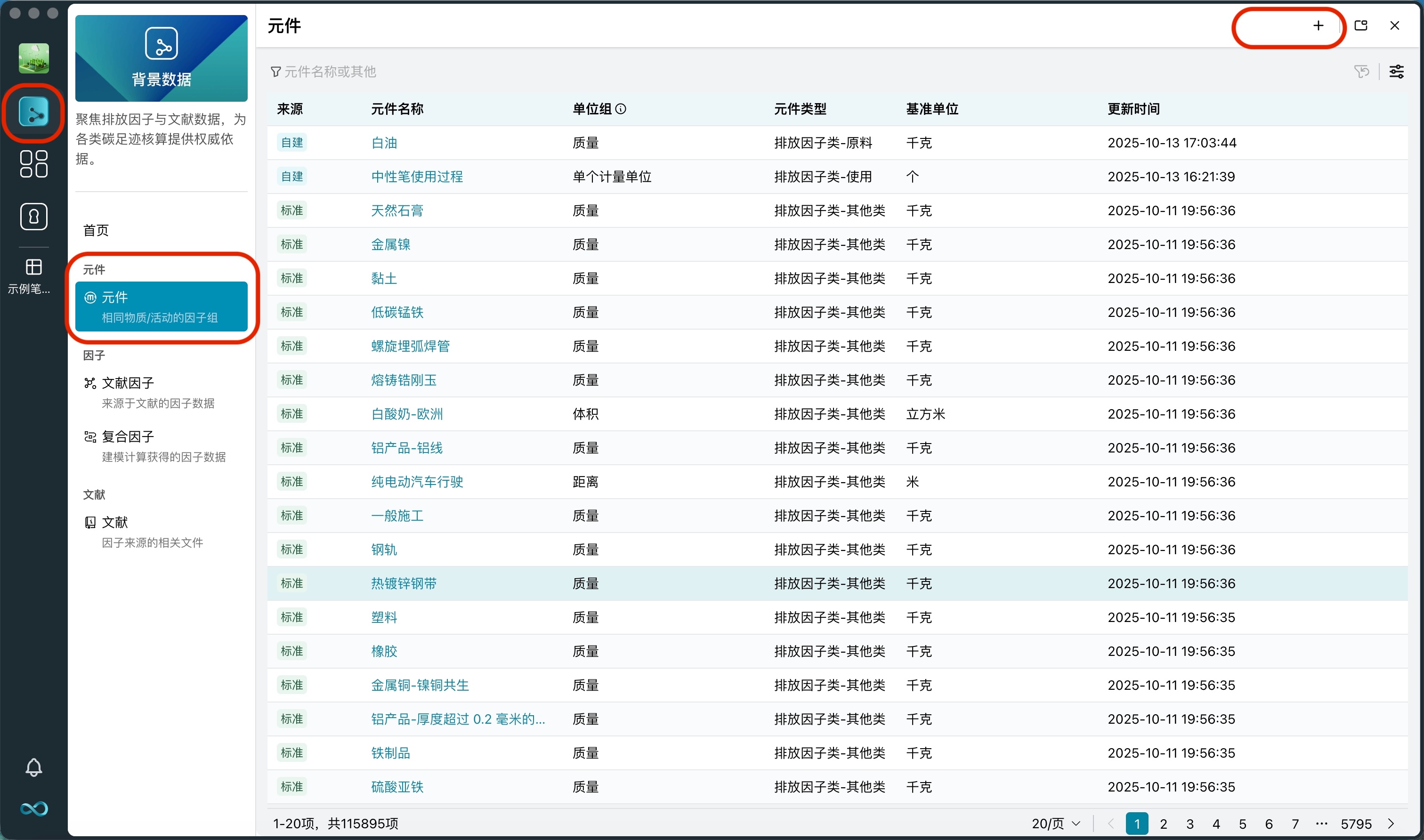Viewport: 1424px width, 840px height.
Task: Select 文献因子 in the navigation menu
Action: click(x=128, y=383)
